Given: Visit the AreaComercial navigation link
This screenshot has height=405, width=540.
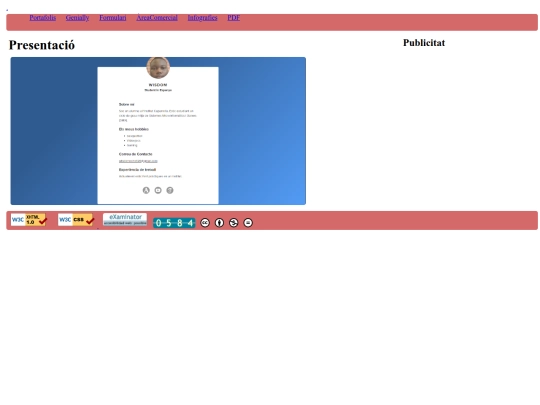Looking at the screenshot, I should tap(157, 18).
